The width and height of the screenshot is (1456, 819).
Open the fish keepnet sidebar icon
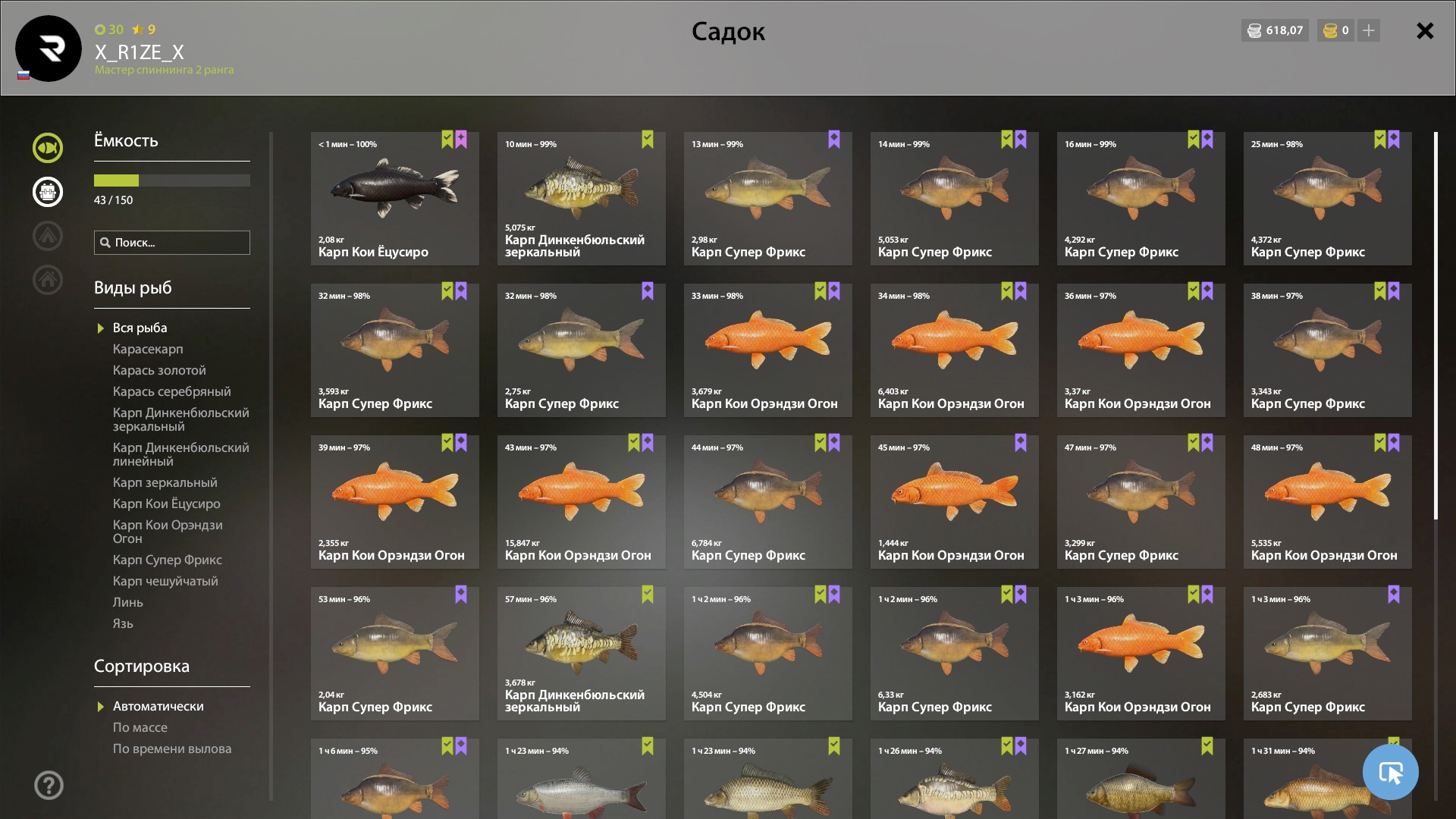pyautogui.click(x=47, y=148)
